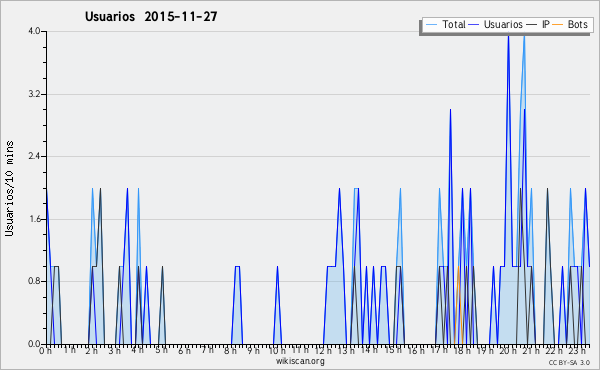
Task: Click the '4 h' x-axis label
Action: click(x=138, y=350)
